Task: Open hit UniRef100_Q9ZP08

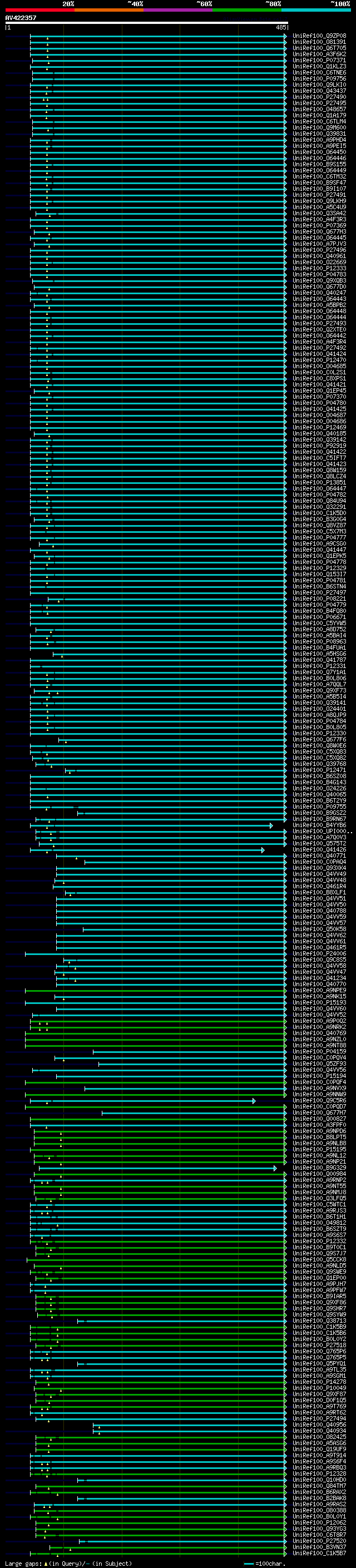Action: pyautogui.click(x=319, y=36)
